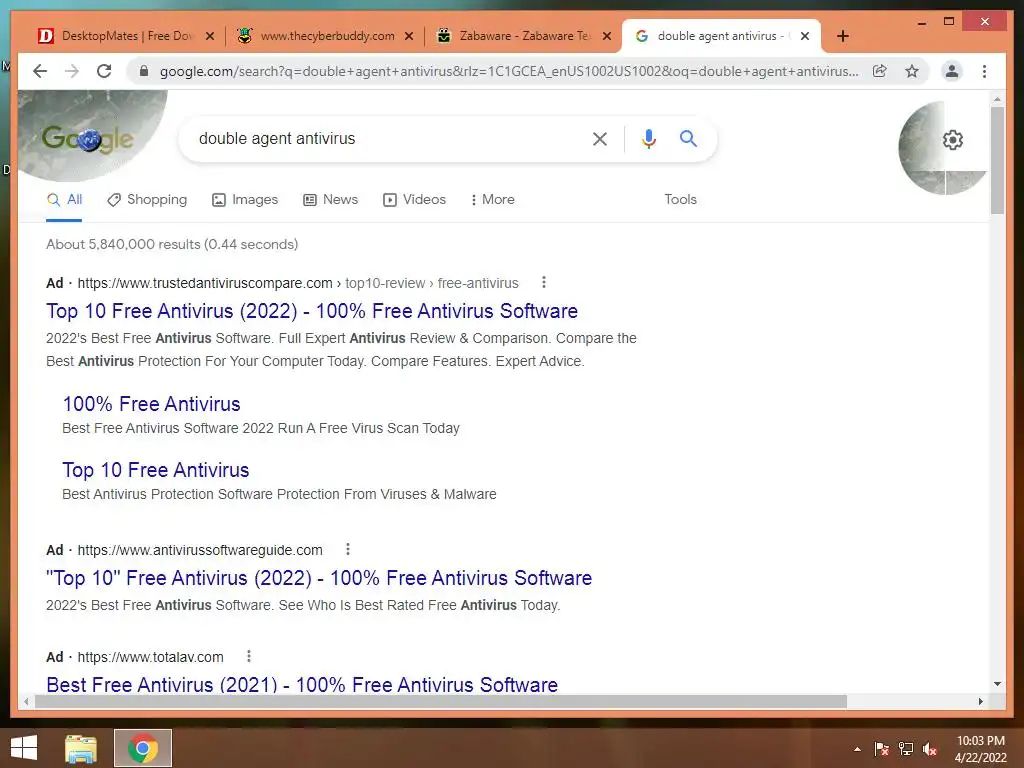This screenshot has width=1024, height=768.
Task: Open the Best Free Antivirus (2021) link
Action: click(302, 684)
